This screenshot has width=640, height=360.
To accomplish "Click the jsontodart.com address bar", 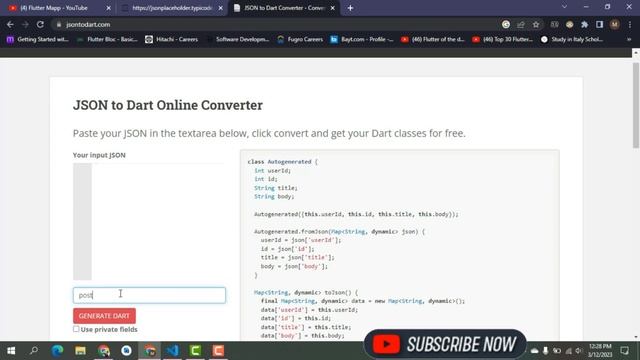I will (278, 24).
